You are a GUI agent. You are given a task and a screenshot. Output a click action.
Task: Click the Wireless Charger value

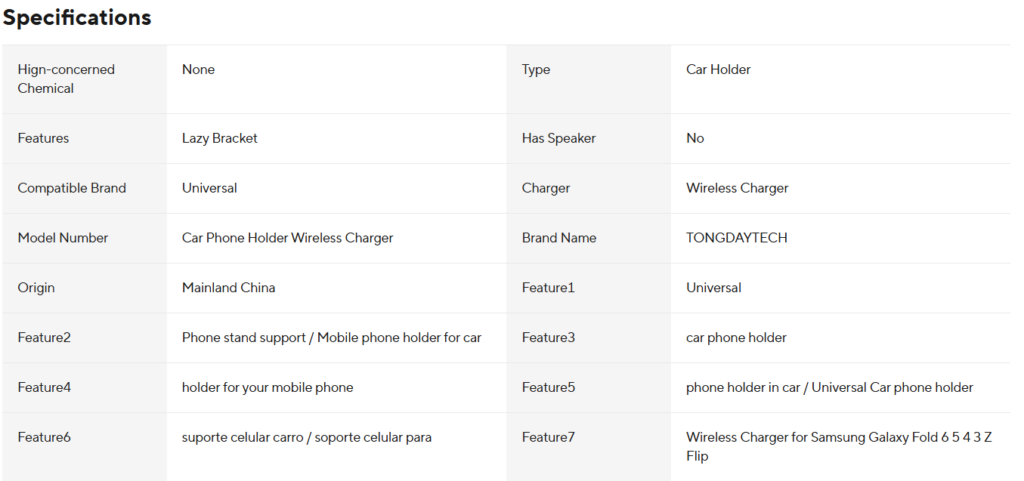coord(737,188)
